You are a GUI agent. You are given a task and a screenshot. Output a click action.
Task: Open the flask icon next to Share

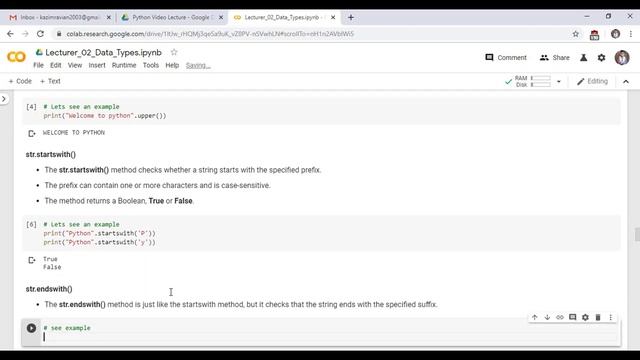point(584,58)
